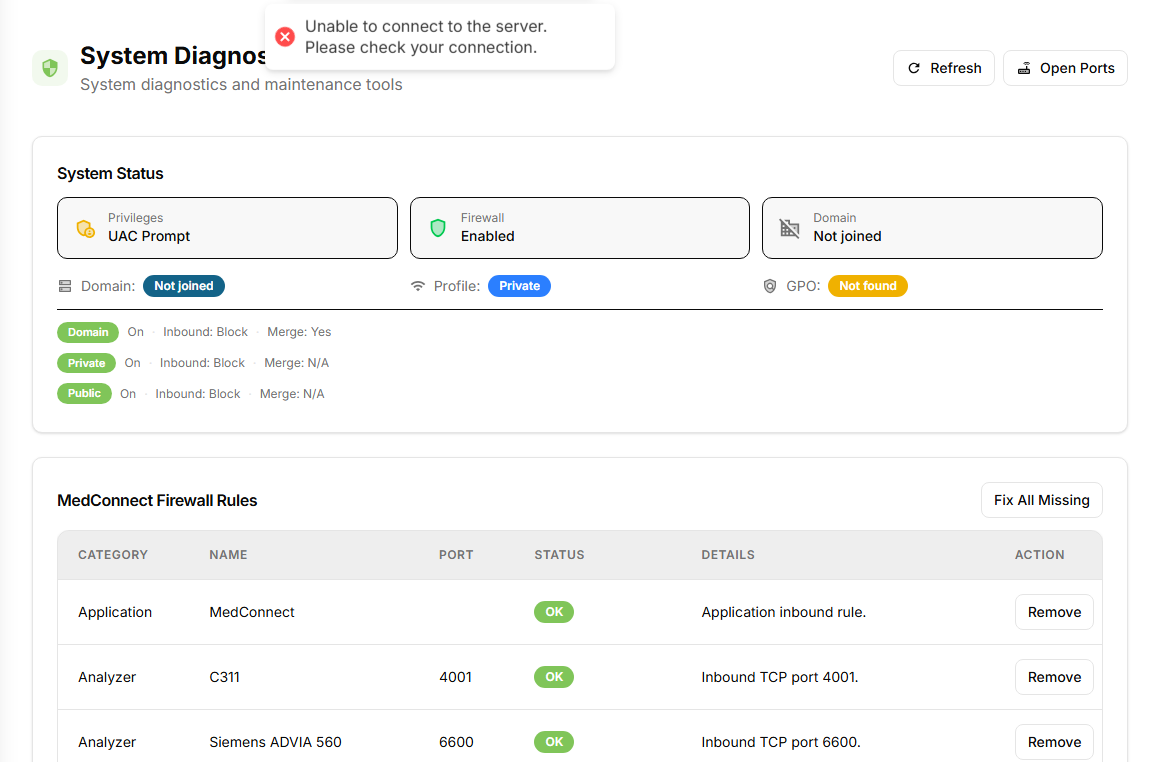Click the green Public profile tag

pyautogui.click(x=84, y=394)
